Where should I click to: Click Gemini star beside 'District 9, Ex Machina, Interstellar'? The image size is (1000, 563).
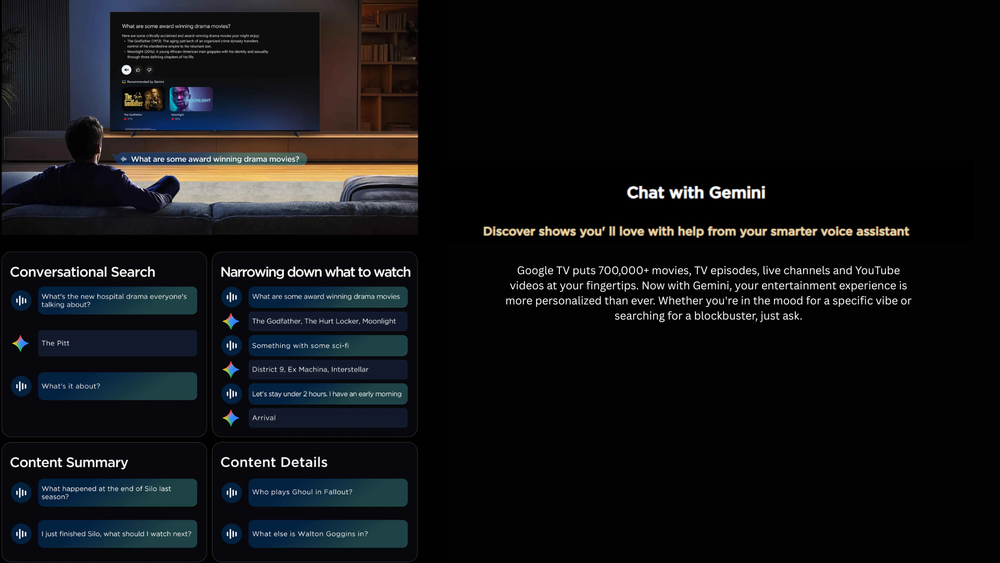point(231,369)
